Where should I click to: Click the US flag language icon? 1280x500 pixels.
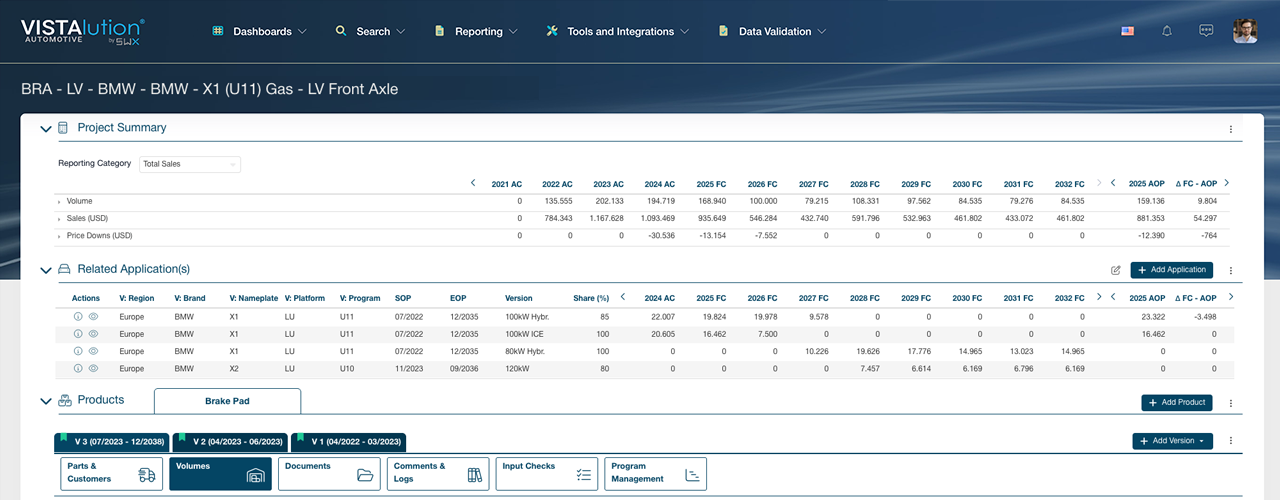pyautogui.click(x=1128, y=31)
